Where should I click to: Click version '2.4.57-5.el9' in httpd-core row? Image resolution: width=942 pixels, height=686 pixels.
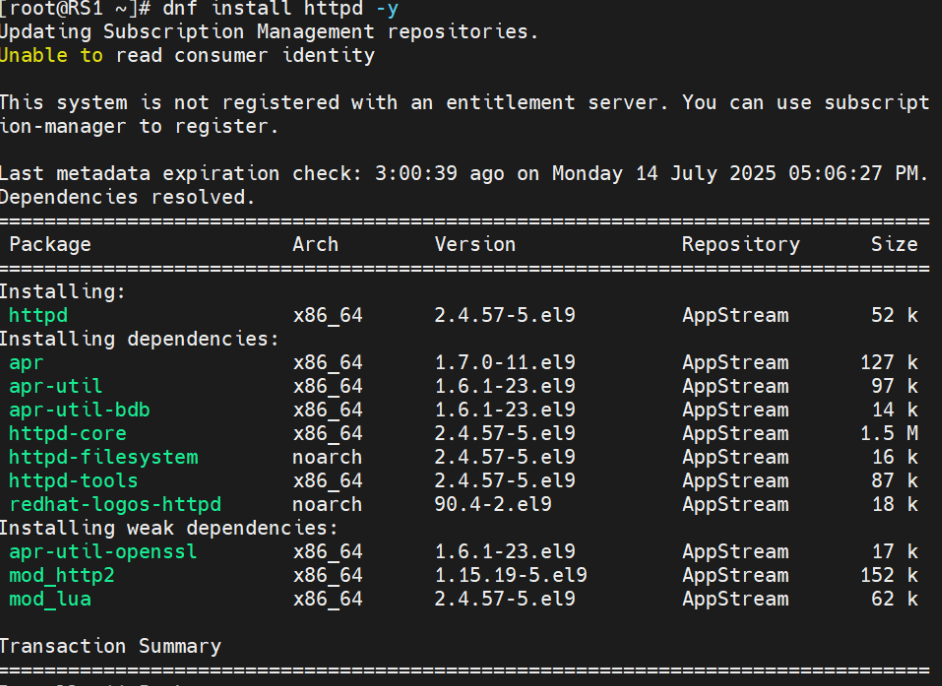505,434
